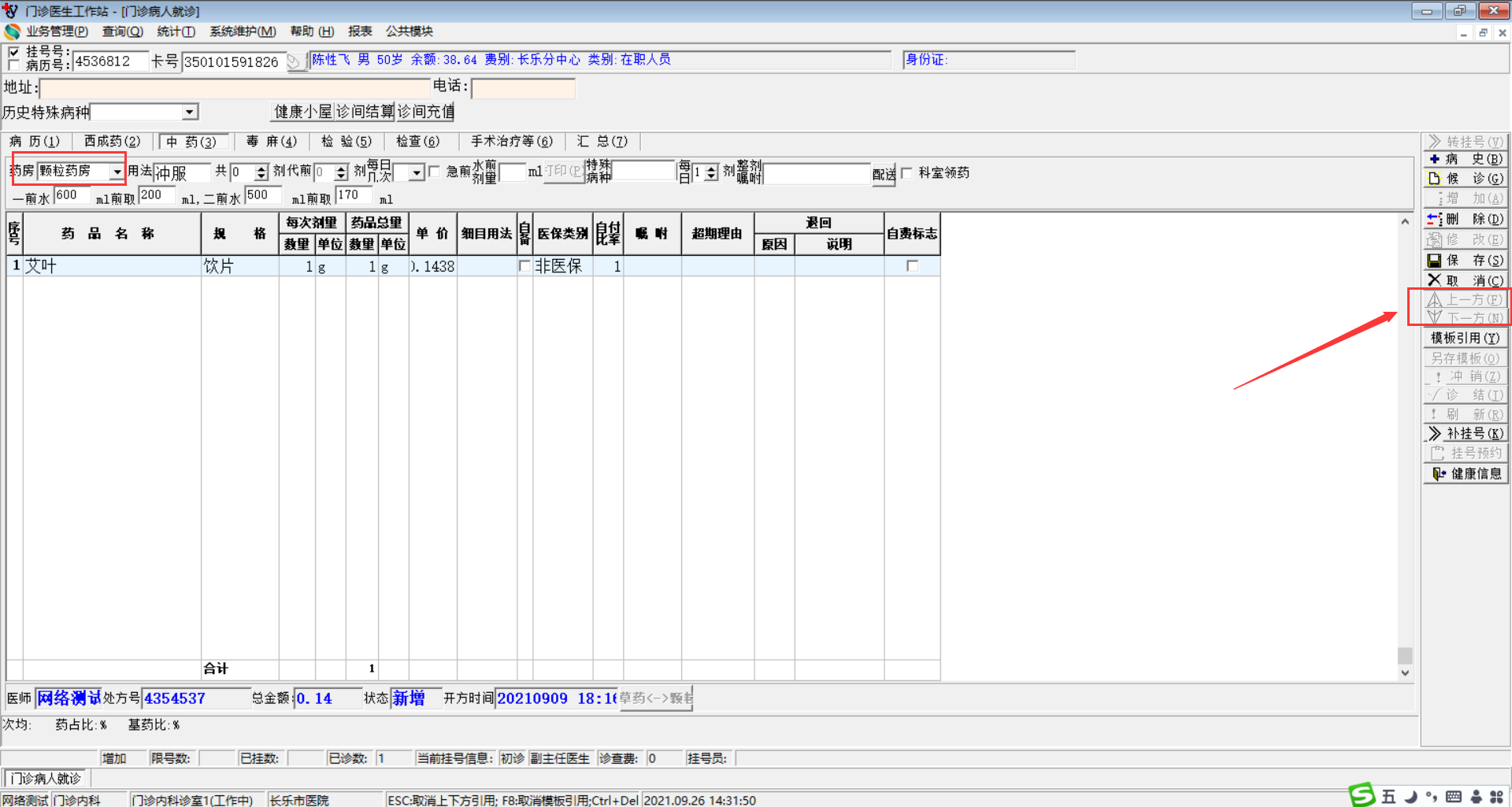Open the 历史特殊病种 dropdown
This screenshot has width=1512, height=807.
click(190, 113)
